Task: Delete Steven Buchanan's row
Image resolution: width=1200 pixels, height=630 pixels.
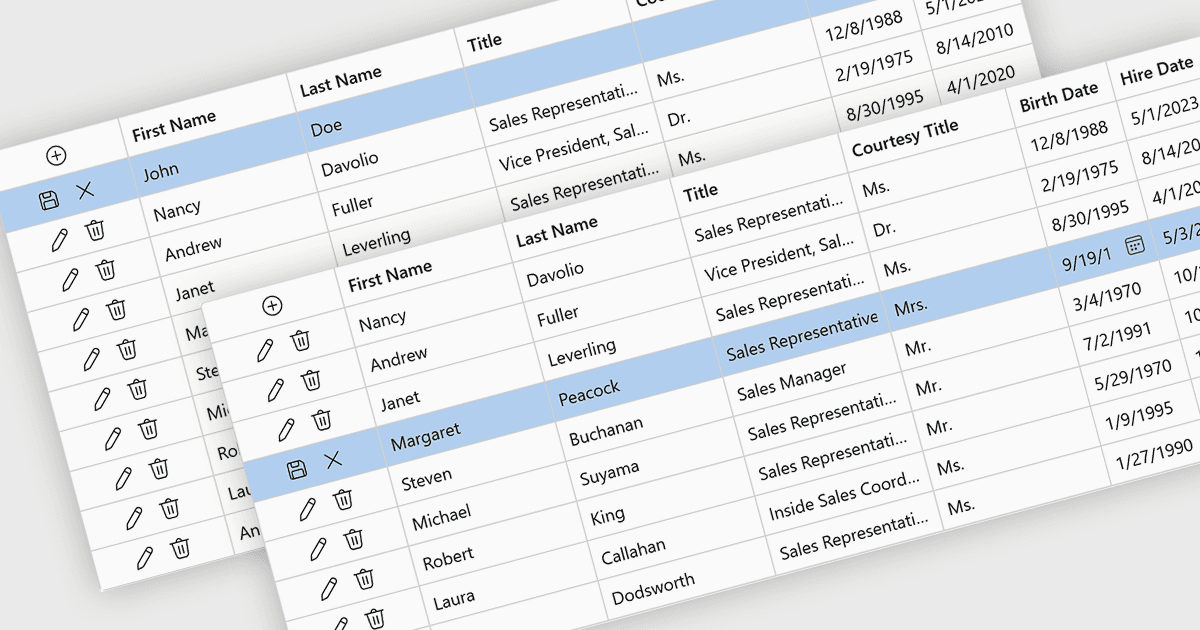Action: tap(343, 499)
